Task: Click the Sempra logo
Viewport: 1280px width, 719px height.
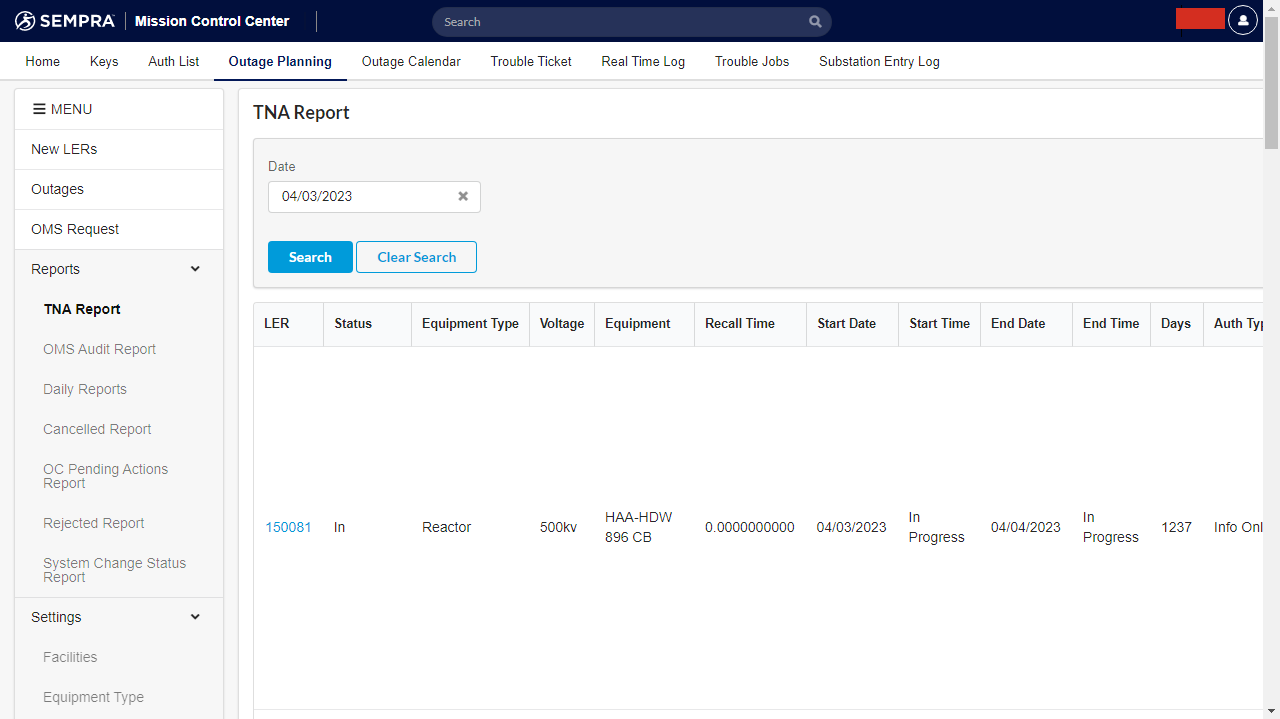Action: pos(65,21)
